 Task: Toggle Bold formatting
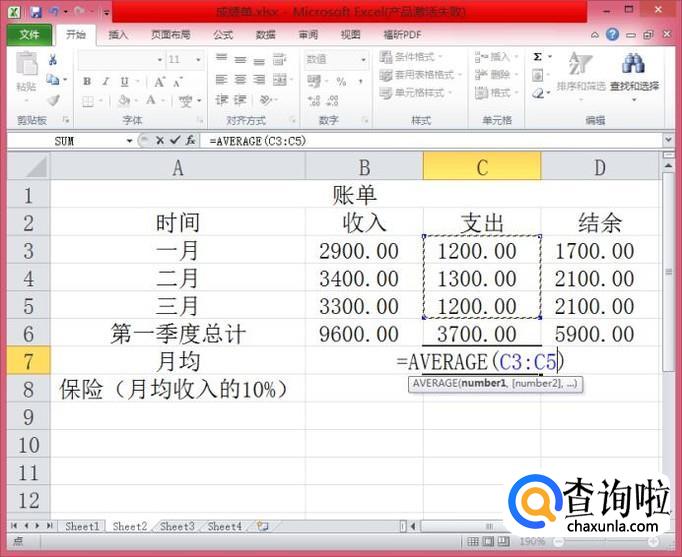87,81
